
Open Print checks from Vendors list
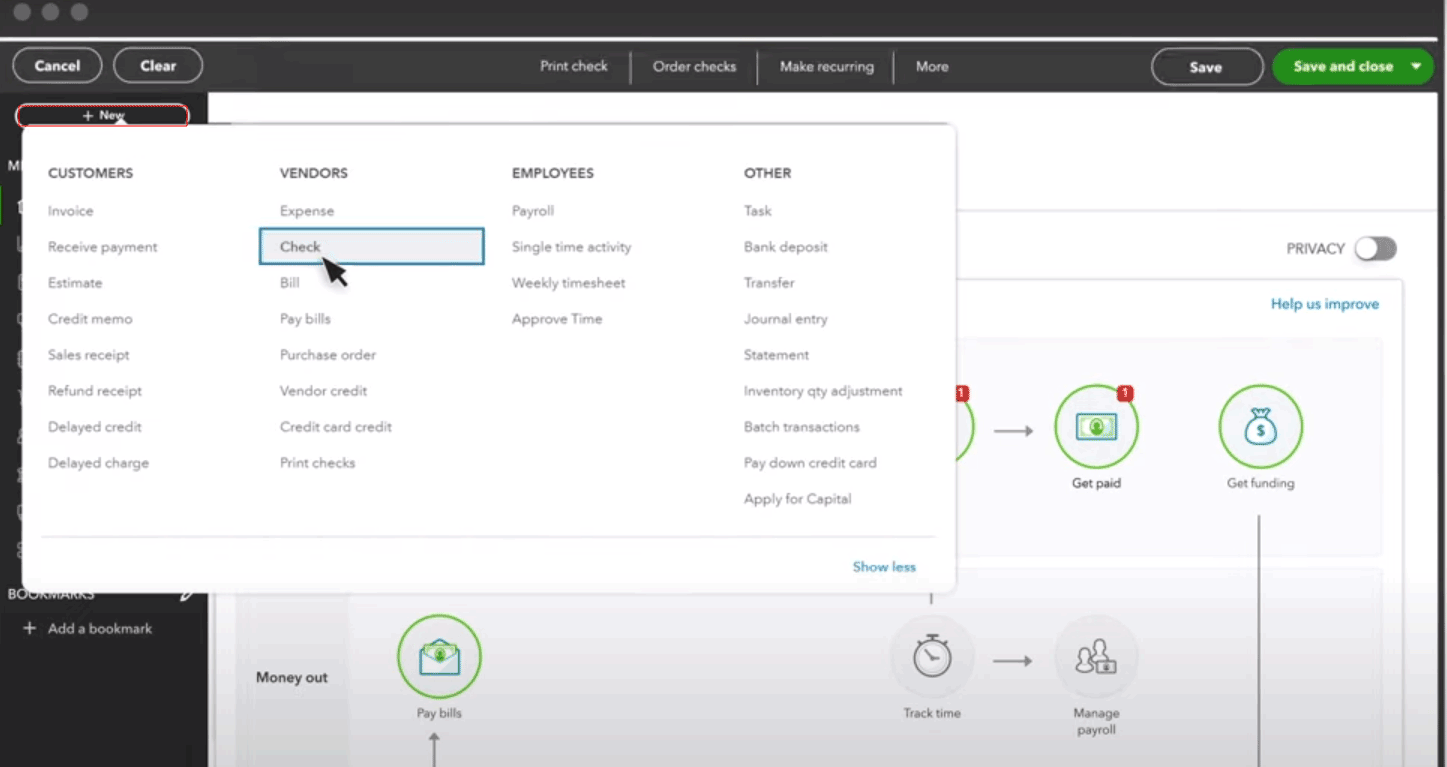[317, 463]
